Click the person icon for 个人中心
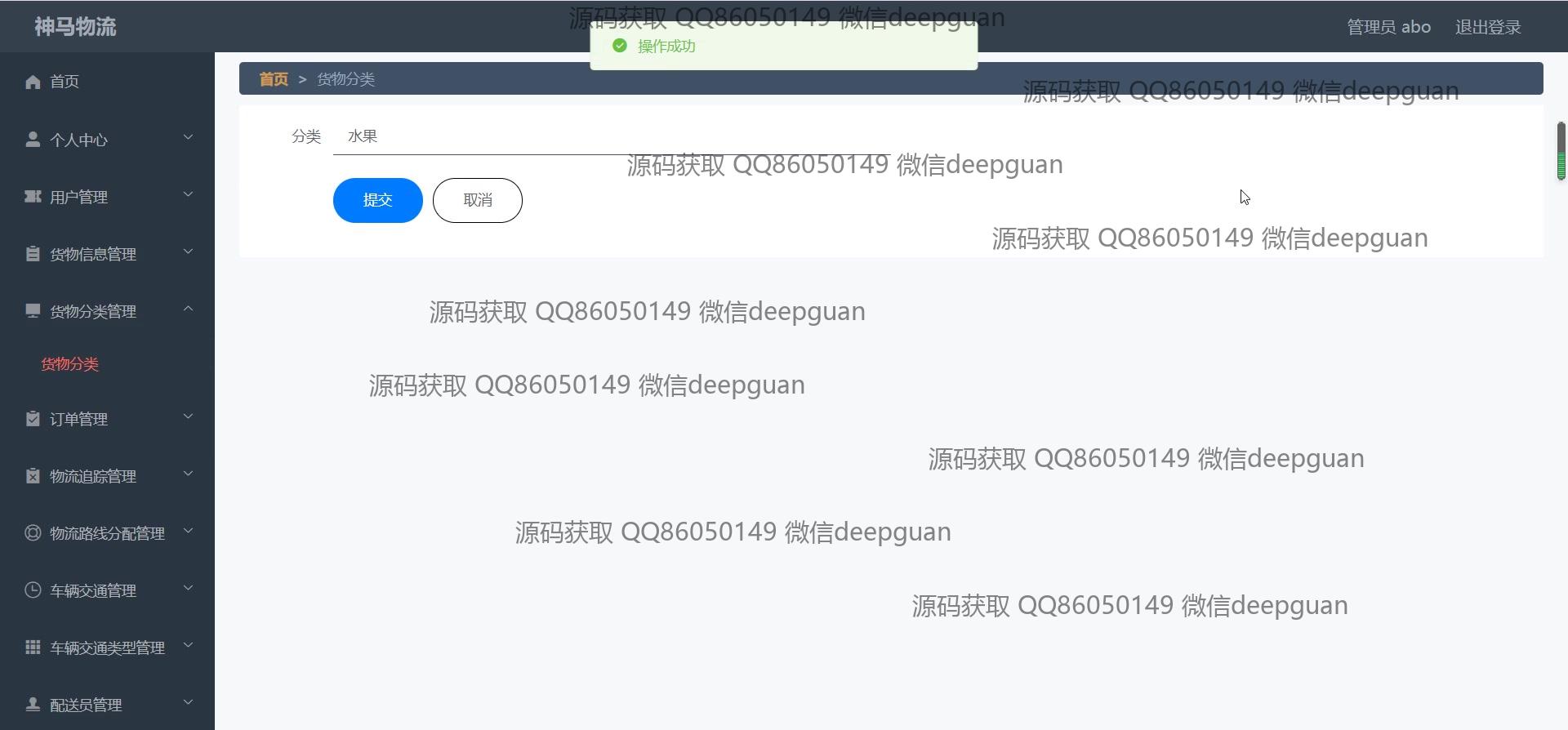 [33, 140]
